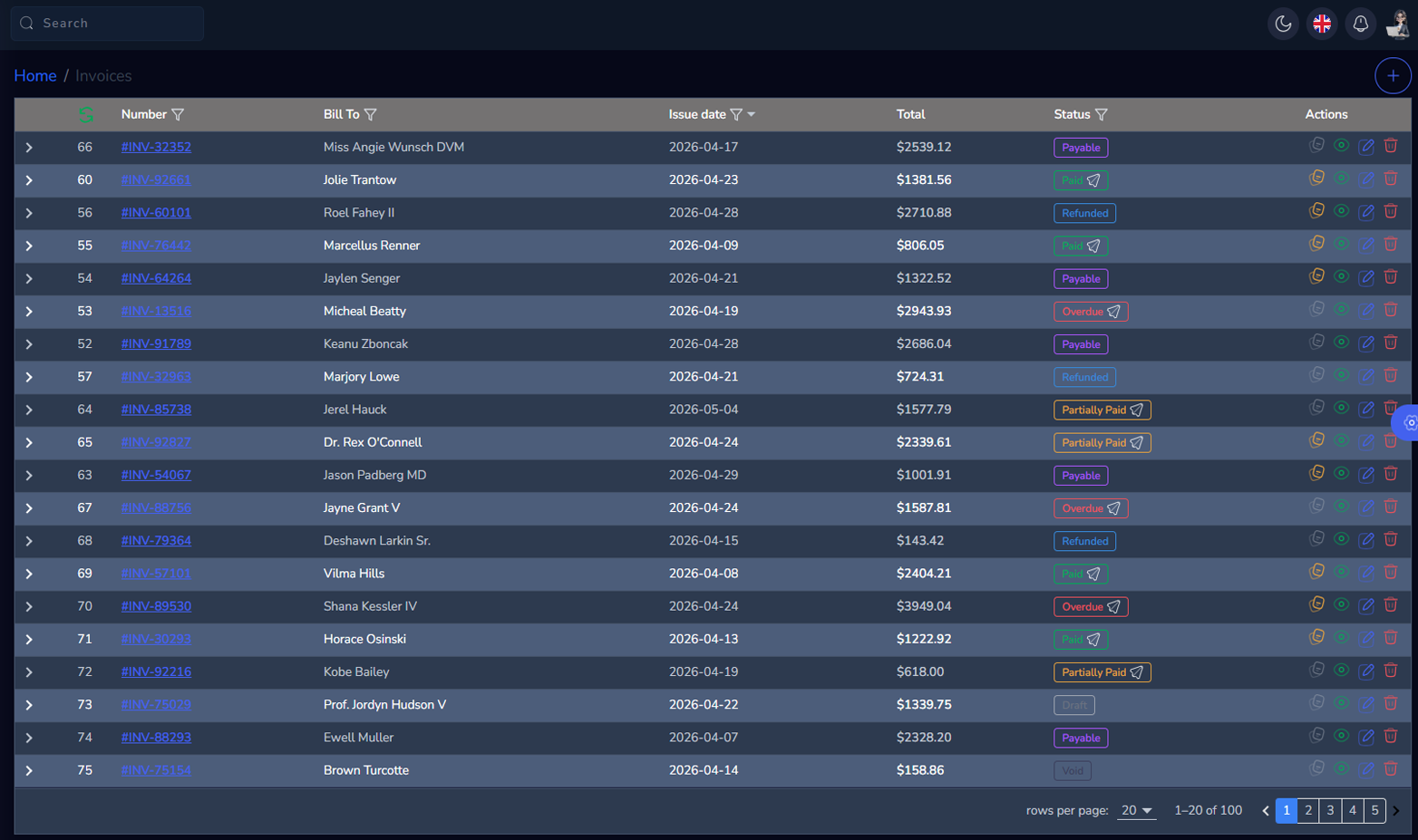Screen dimensions: 1418x840
Task: Add new invoice with plus button
Action: [x=1393, y=75]
